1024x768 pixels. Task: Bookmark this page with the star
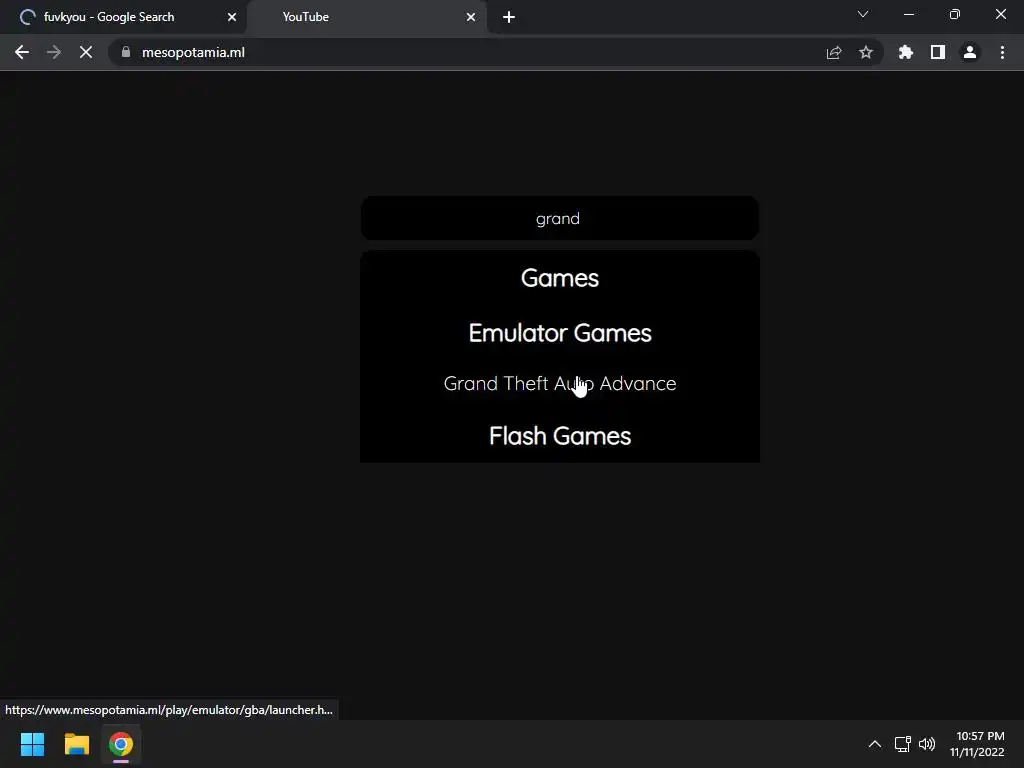[865, 52]
